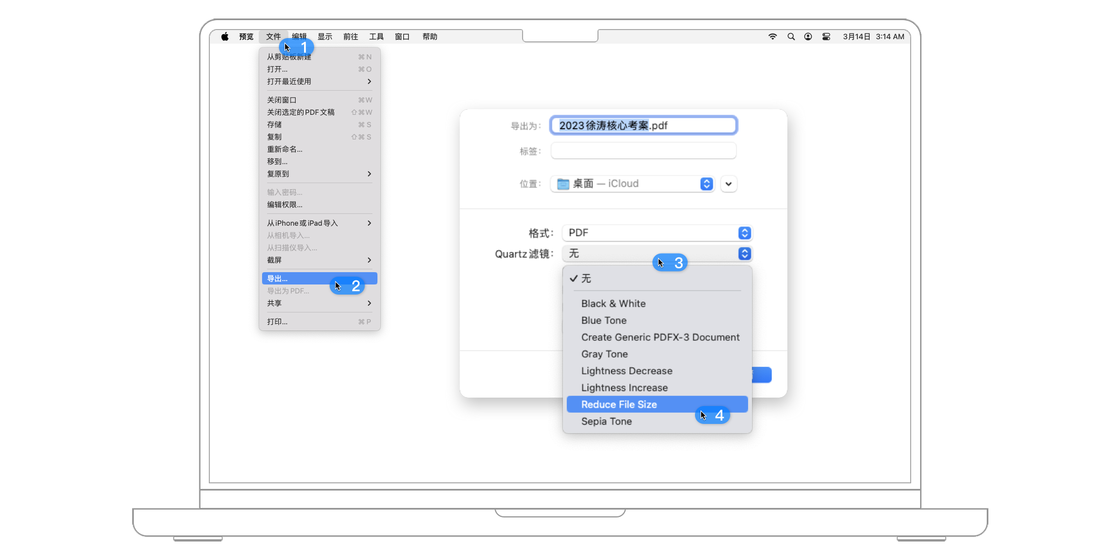
Task: Click the user account icon in menu bar
Action: click(x=808, y=37)
